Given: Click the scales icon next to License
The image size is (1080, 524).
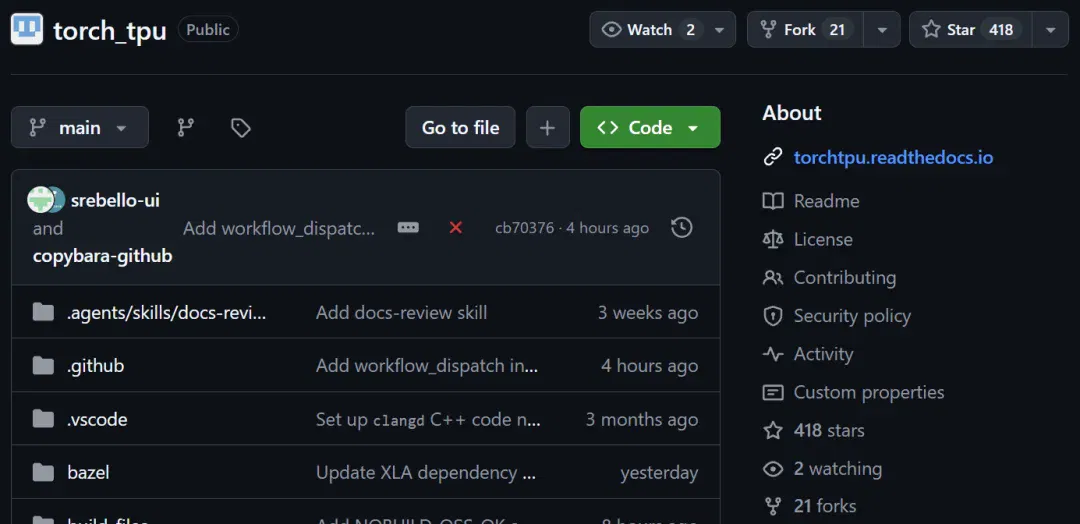Looking at the screenshot, I should [x=773, y=240].
